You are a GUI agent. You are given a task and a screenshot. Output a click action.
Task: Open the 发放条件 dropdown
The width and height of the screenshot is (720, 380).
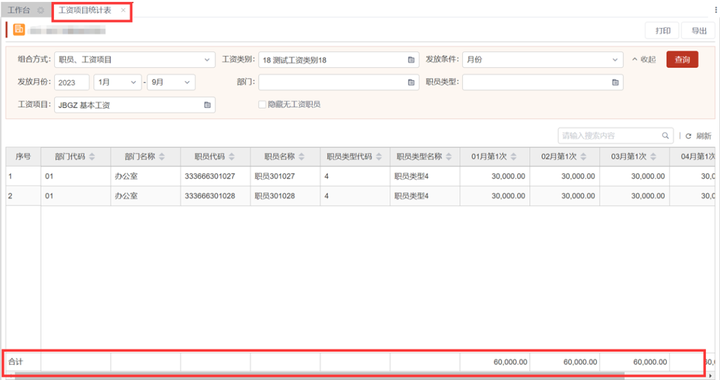click(543, 60)
